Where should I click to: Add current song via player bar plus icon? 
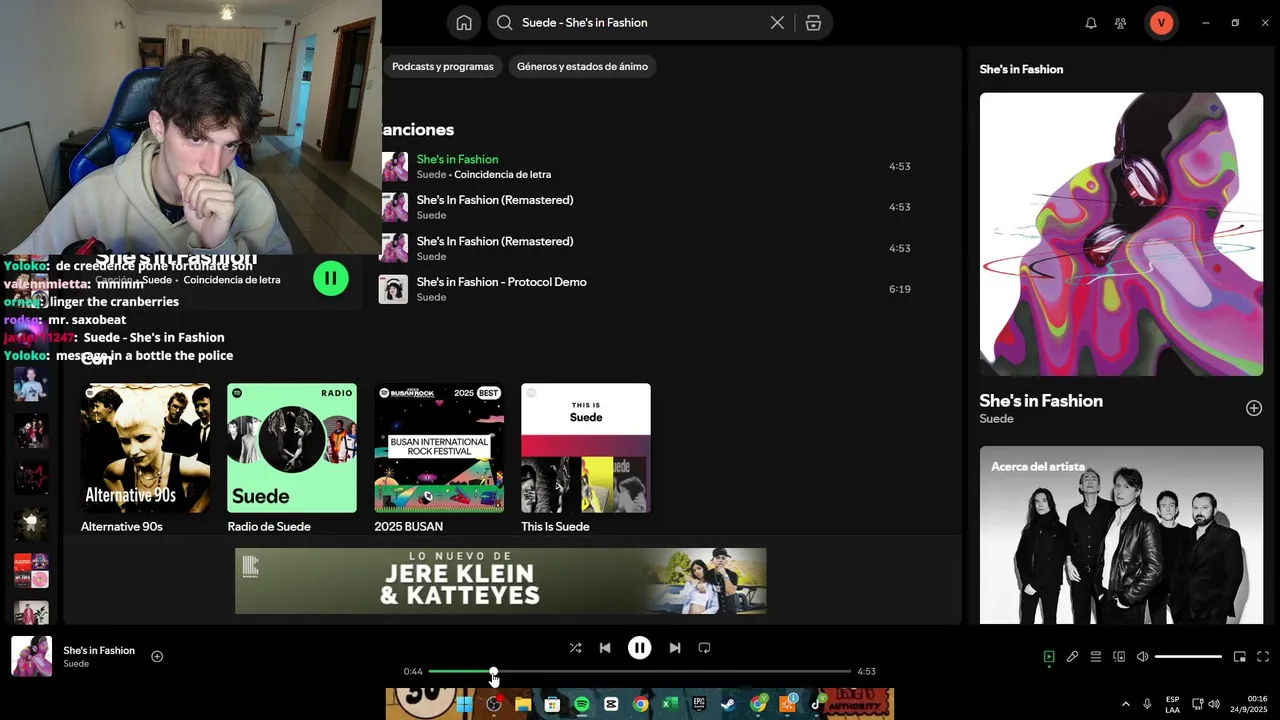pos(157,656)
